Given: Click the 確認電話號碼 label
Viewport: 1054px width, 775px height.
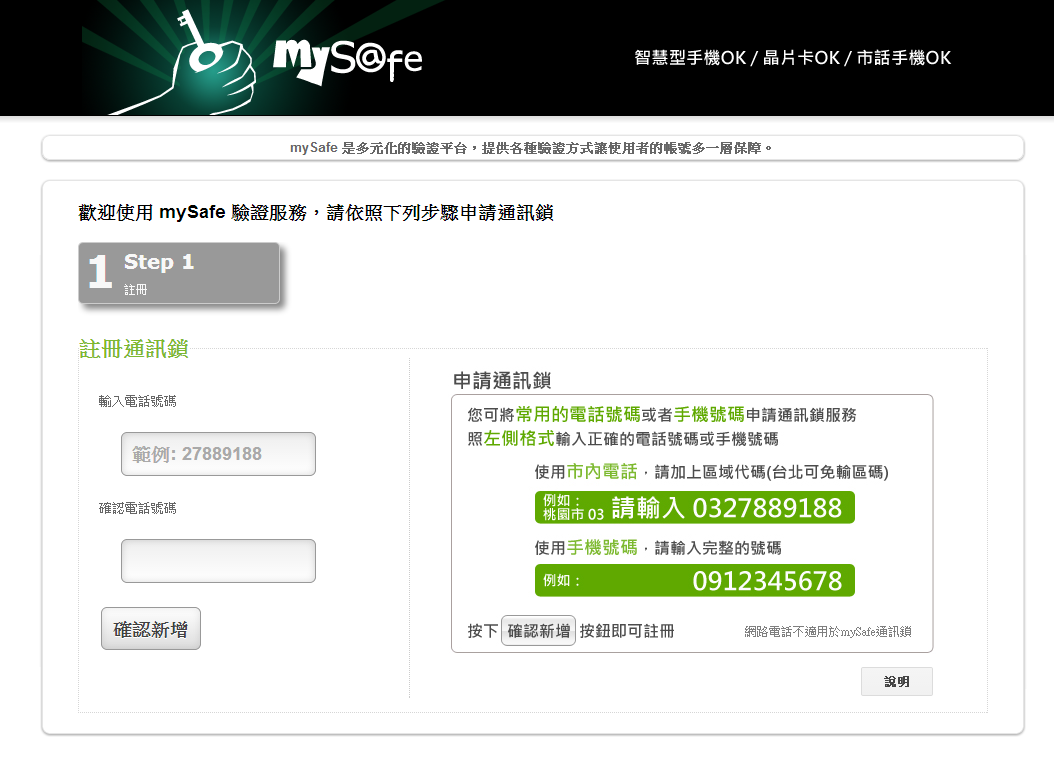Looking at the screenshot, I should 138,508.
